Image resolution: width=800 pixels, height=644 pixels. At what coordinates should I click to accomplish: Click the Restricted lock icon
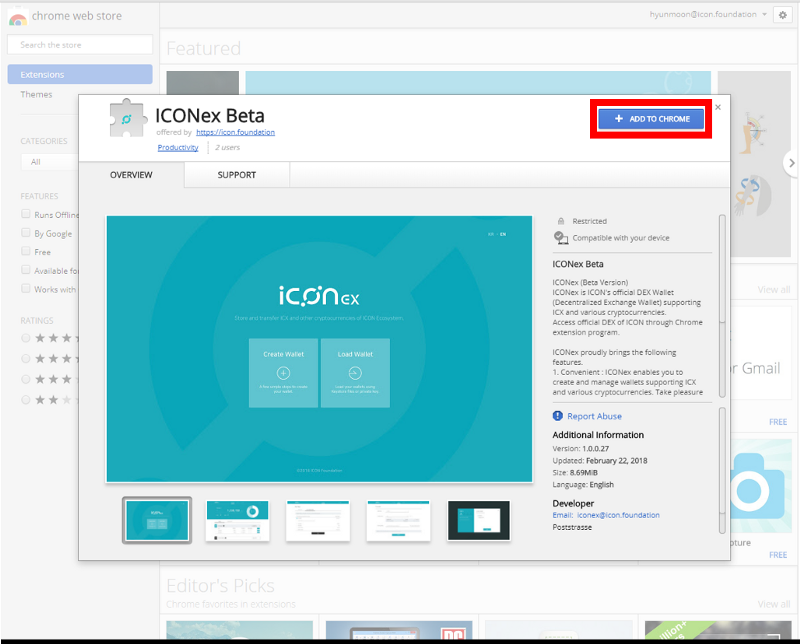(x=561, y=221)
